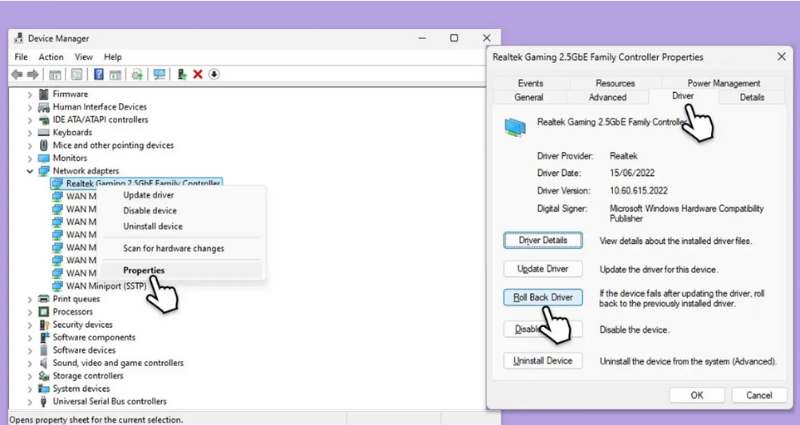
Task: Click the Firmware category icon
Action: pos(44,94)
